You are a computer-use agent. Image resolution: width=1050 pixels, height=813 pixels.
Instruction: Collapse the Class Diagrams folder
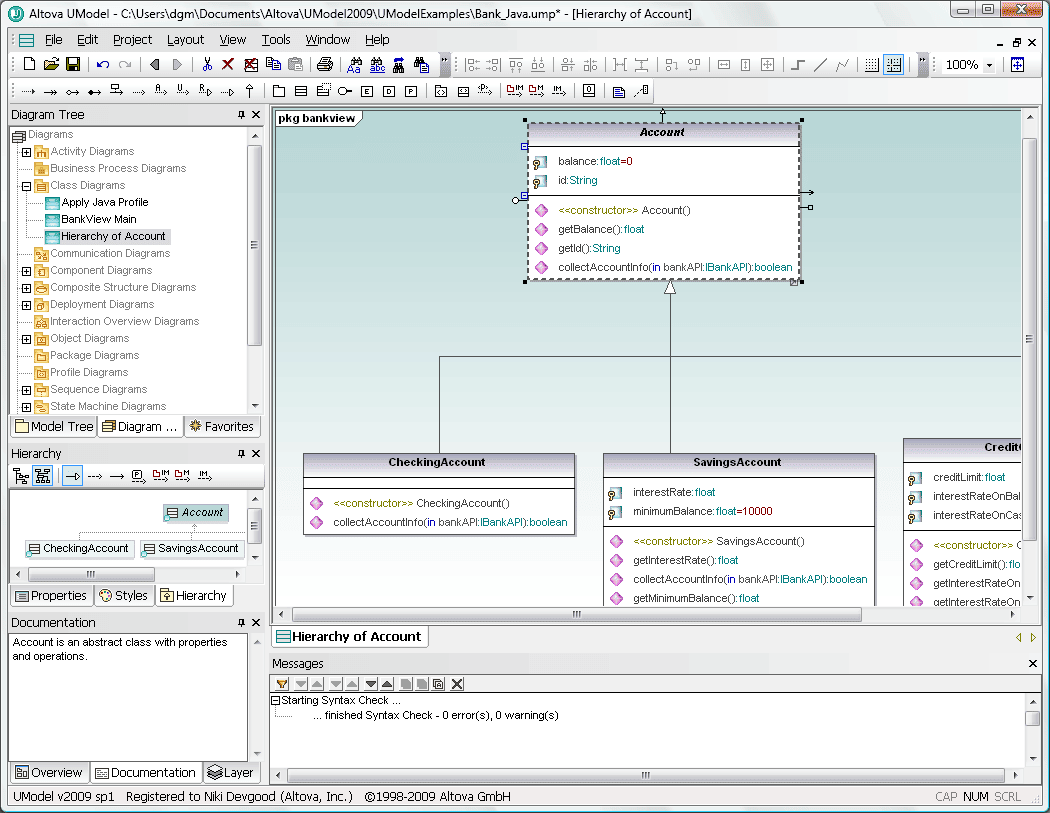click(x=26, y=186)
